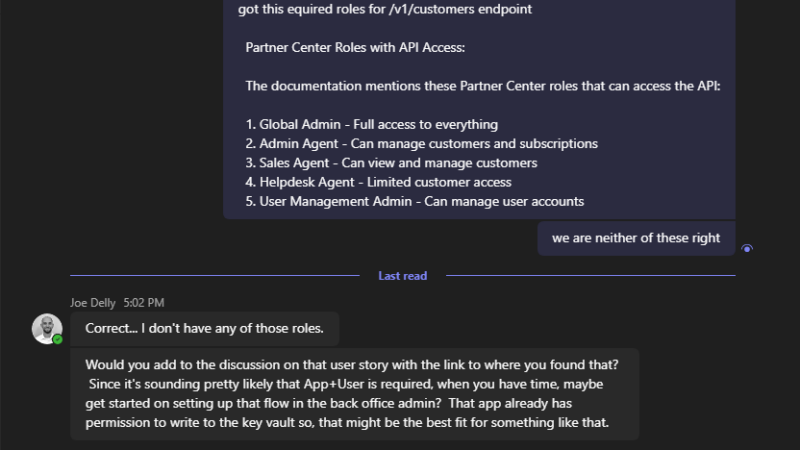The width and height of the screenshot is (800, 450).
Task: Open Joe Delly's profile avatar
Action: pos(47,329)
